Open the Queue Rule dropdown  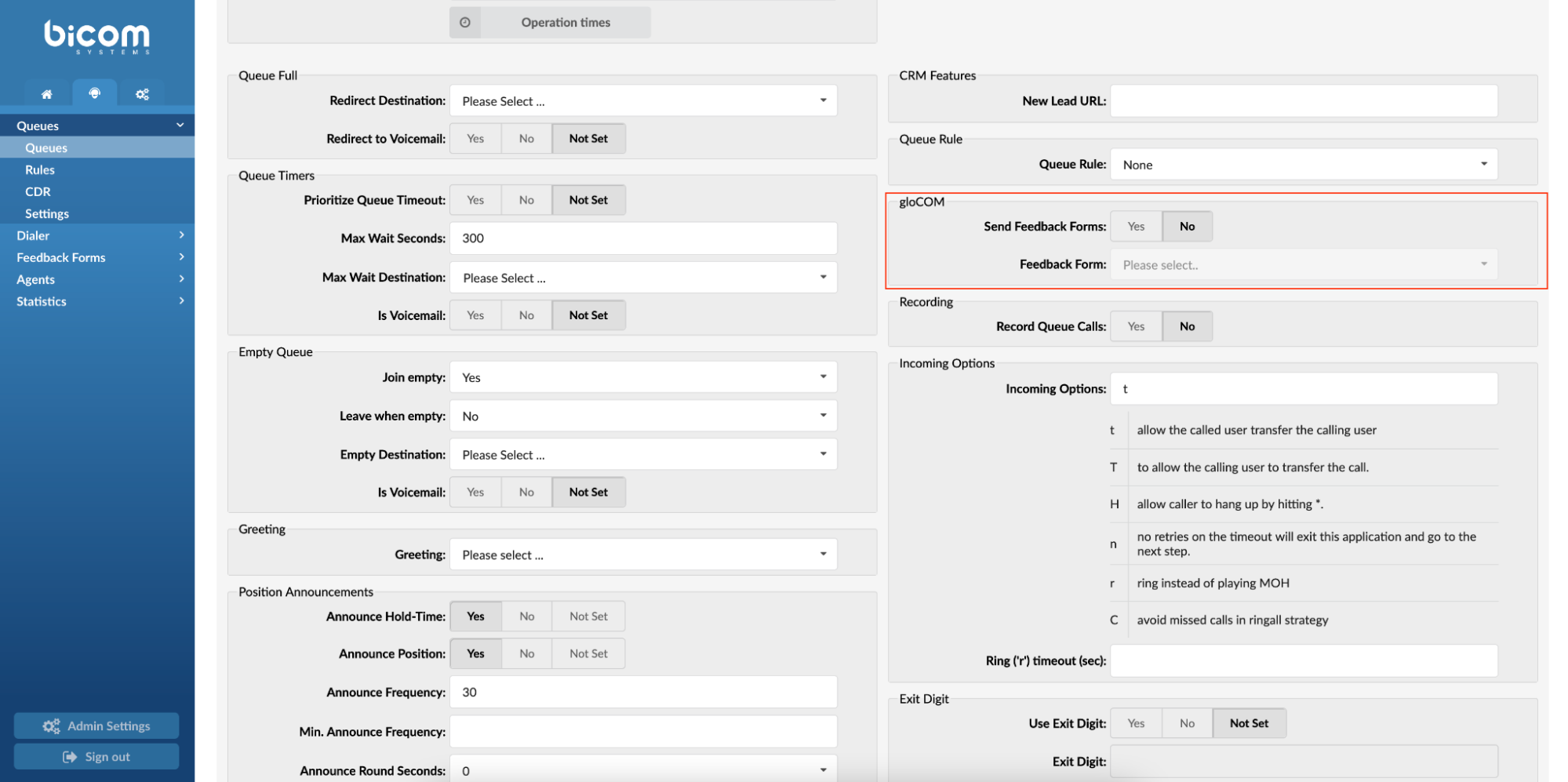click(x=1303, y=165)
